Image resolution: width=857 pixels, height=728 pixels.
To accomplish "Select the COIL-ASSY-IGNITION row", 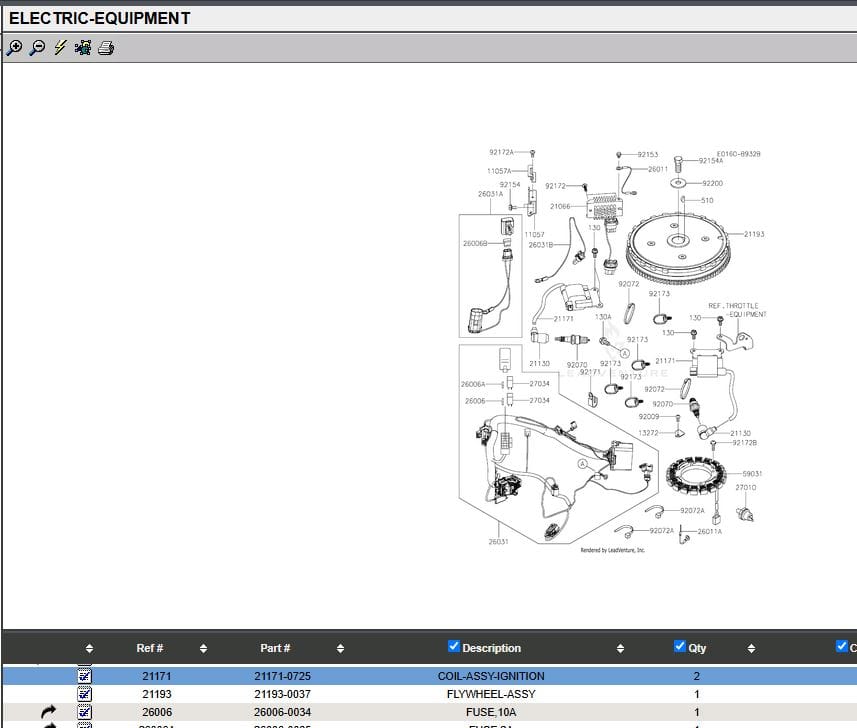I will pyautogui.click(x=490, y=677).
